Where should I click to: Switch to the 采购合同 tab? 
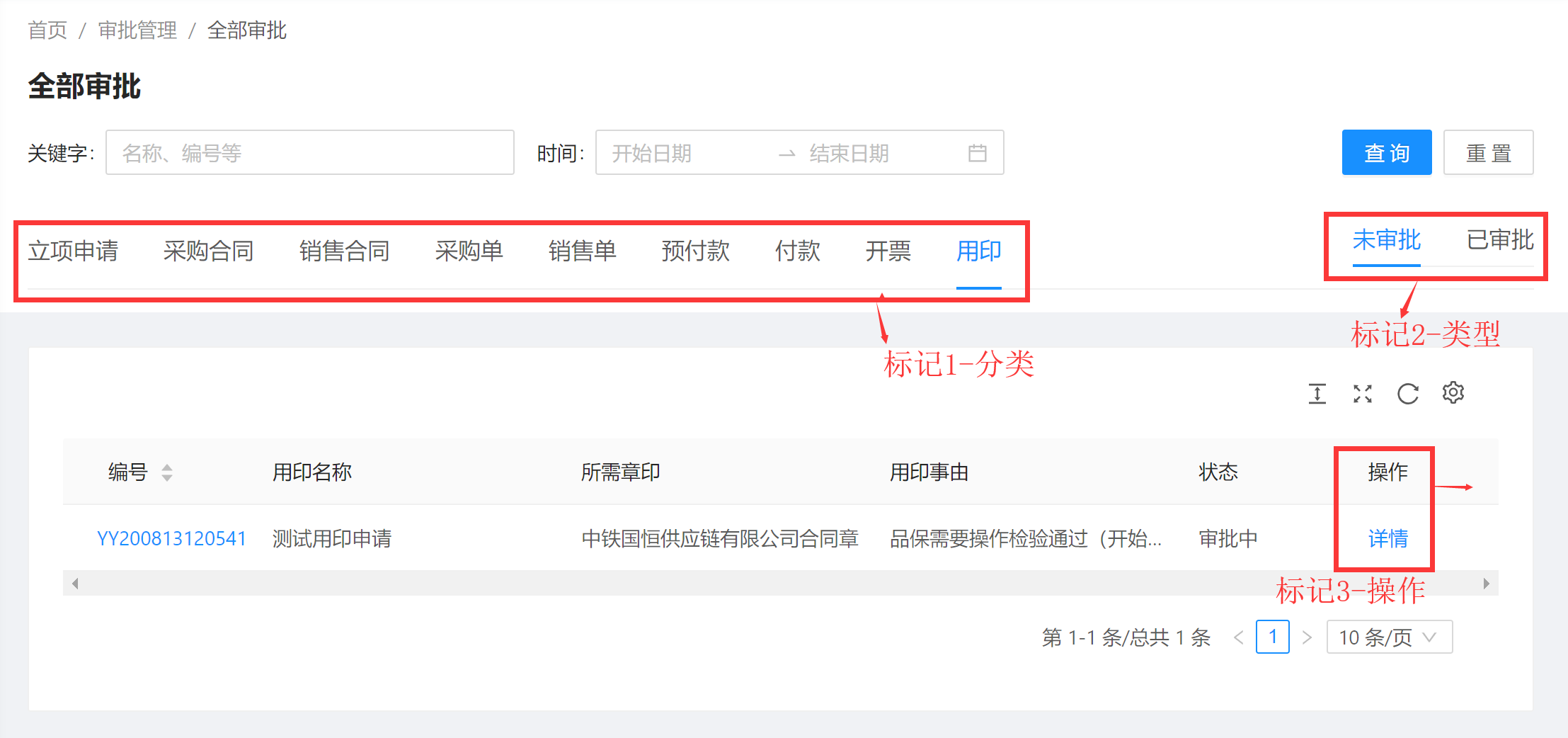click(x=208, y=251)
